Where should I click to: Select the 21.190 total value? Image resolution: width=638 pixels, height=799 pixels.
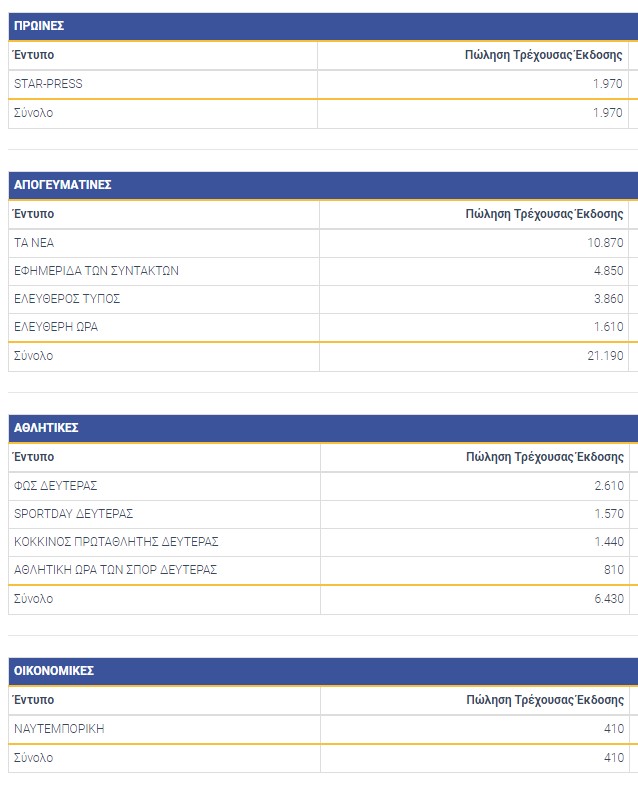coord(604,356)
